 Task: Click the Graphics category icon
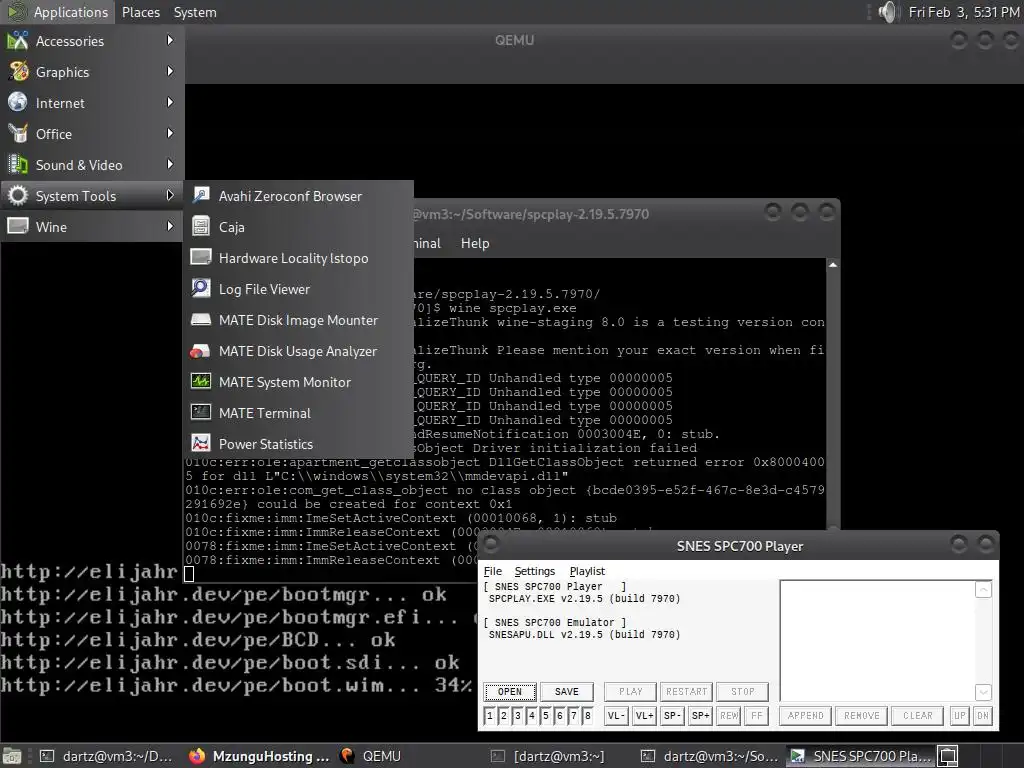[18, 72]
